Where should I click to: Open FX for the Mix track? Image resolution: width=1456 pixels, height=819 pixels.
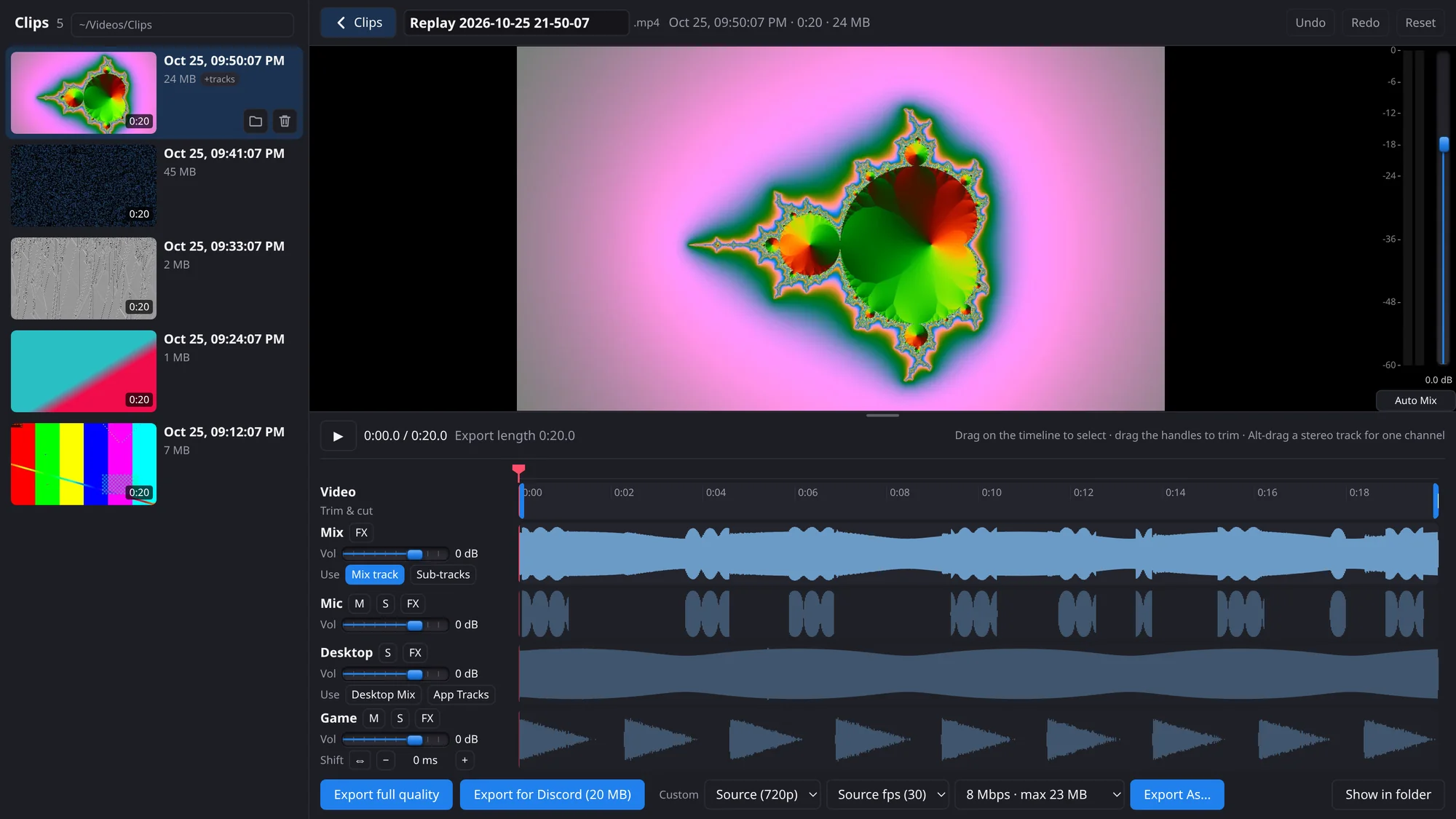coord(361,533)
